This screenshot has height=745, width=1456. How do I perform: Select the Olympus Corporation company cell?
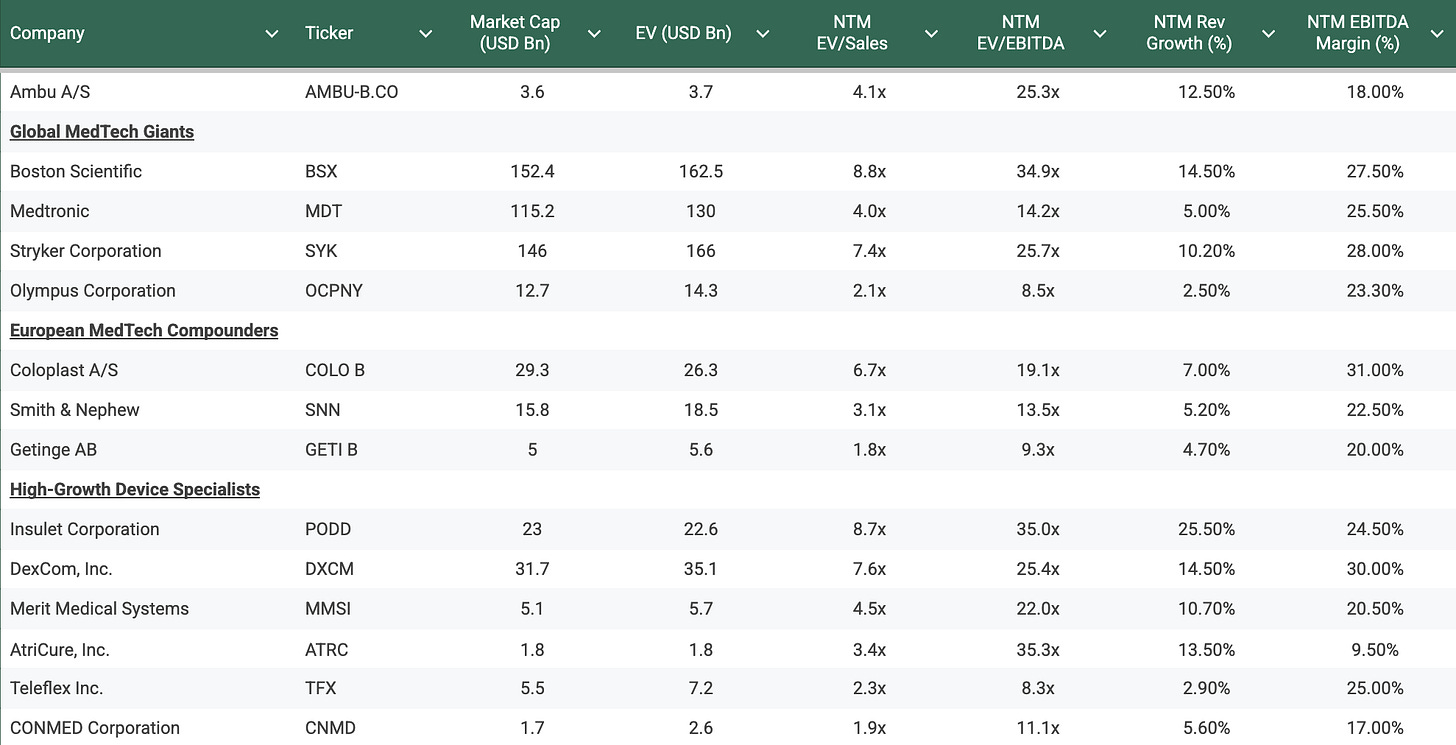click(x=93, y=291)
